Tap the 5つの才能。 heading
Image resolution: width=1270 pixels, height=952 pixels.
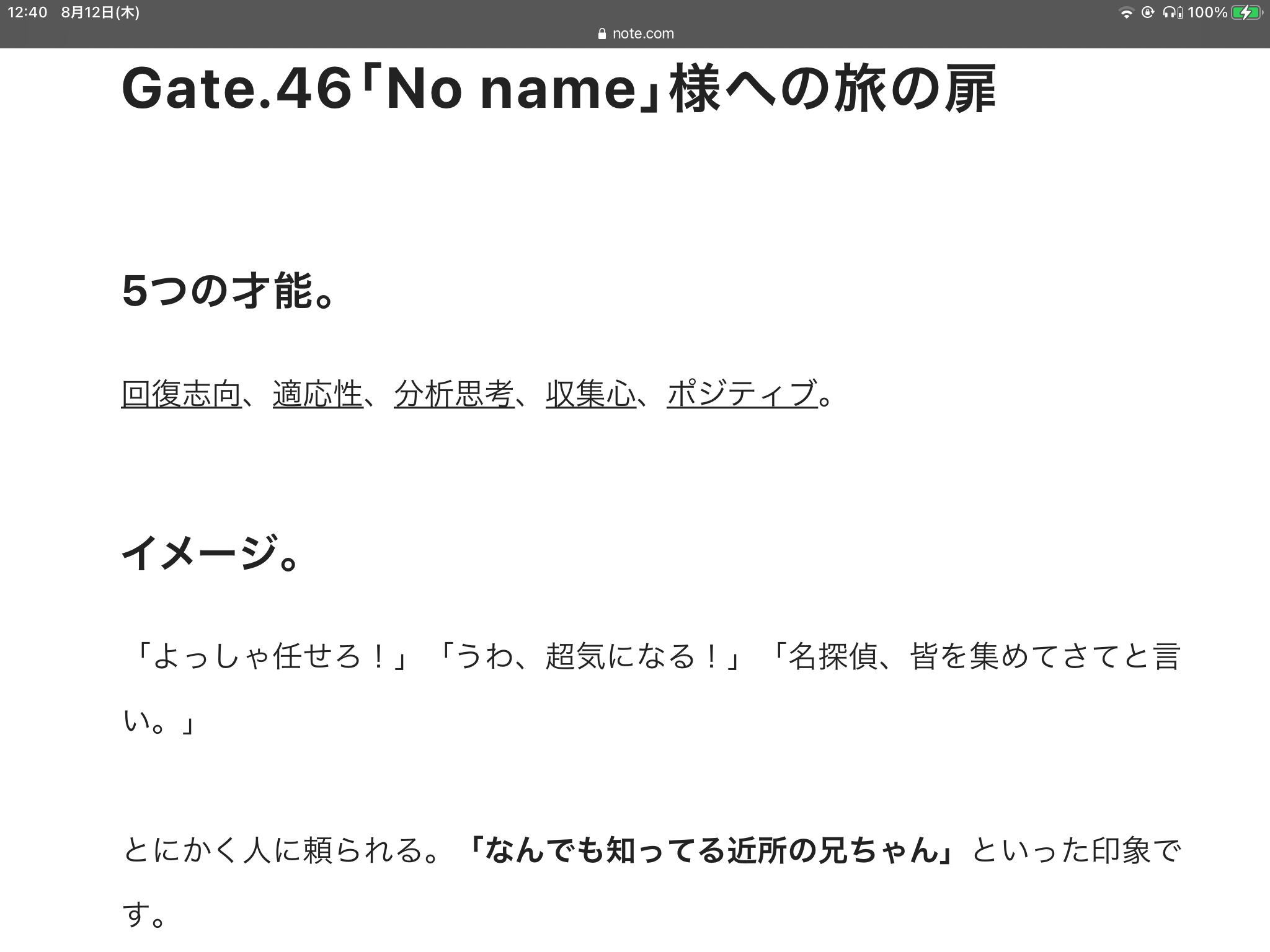(229, 291)
